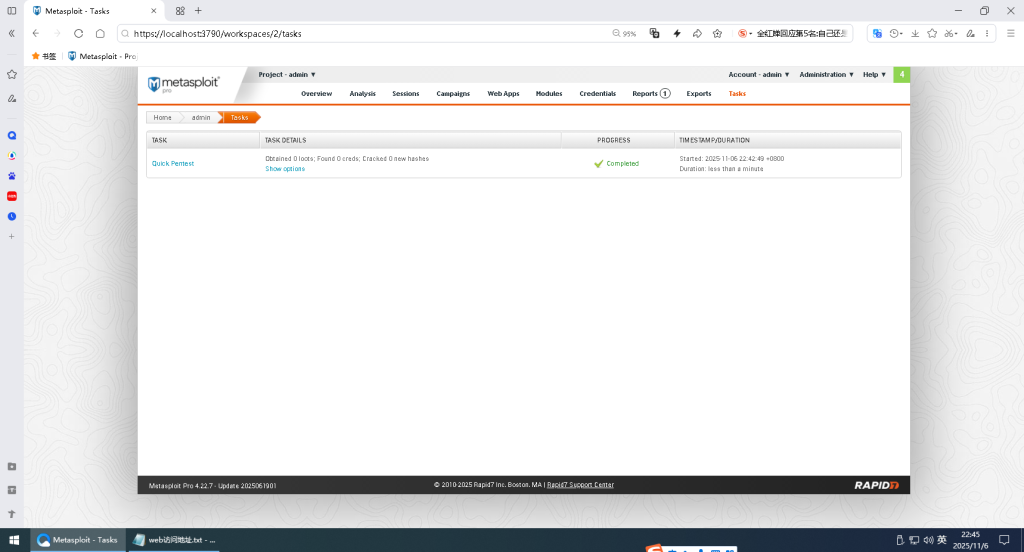The height and width of the screenshot is (552, 1024).
Task: Go to the Modules tab
Action: 549,94
